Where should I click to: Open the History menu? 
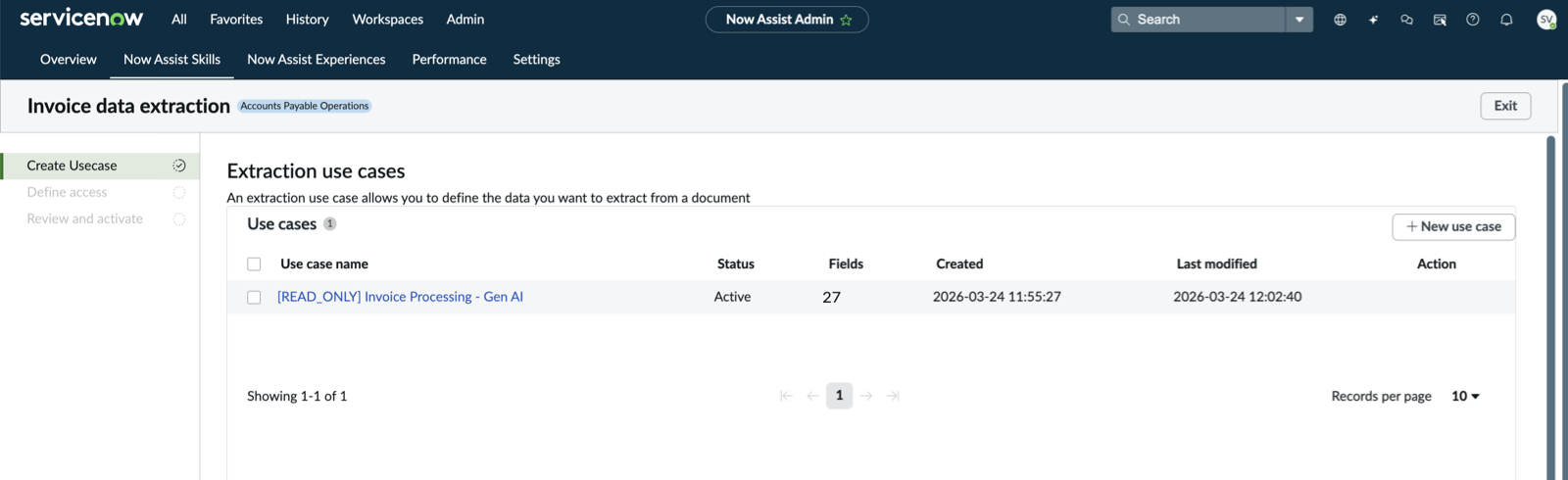pos(307,20)
